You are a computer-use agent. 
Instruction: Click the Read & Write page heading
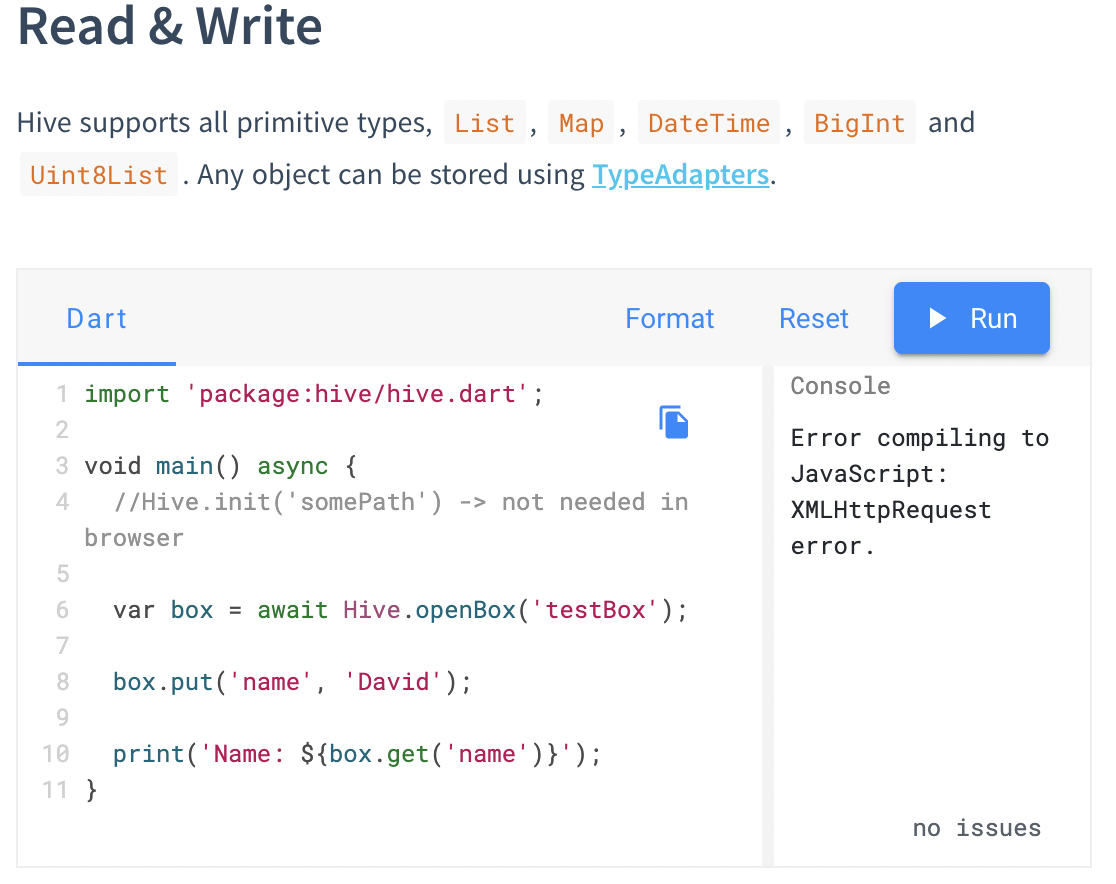pyautogui.click(x=168, y=27)
